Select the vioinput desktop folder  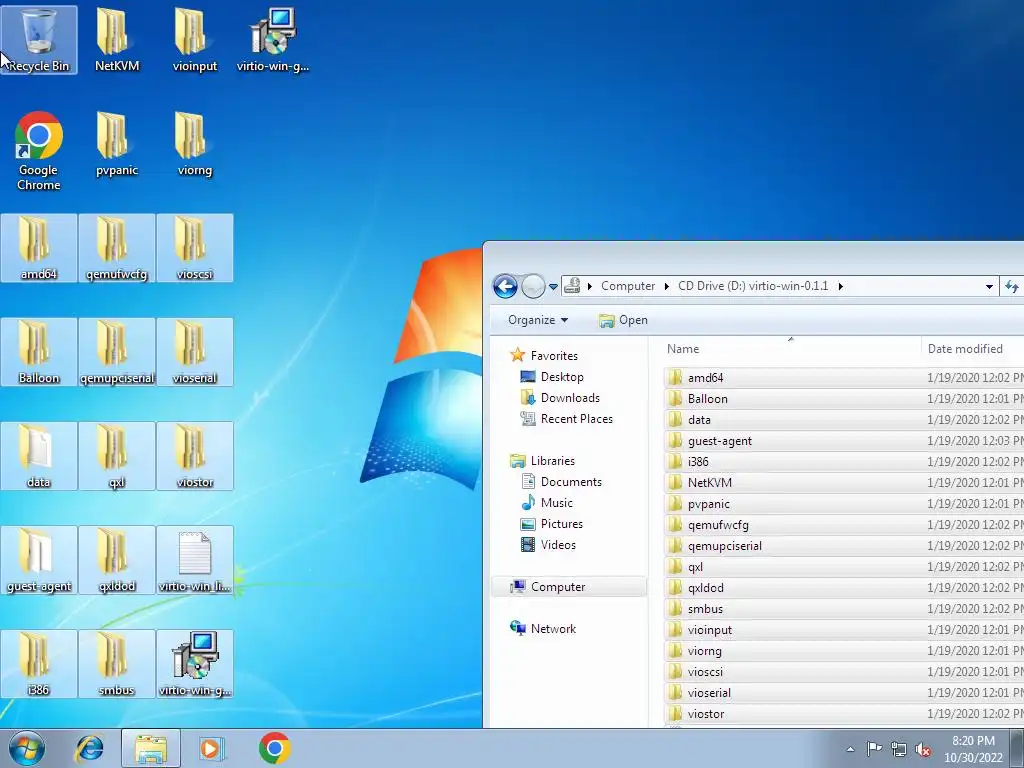[195, 40]
